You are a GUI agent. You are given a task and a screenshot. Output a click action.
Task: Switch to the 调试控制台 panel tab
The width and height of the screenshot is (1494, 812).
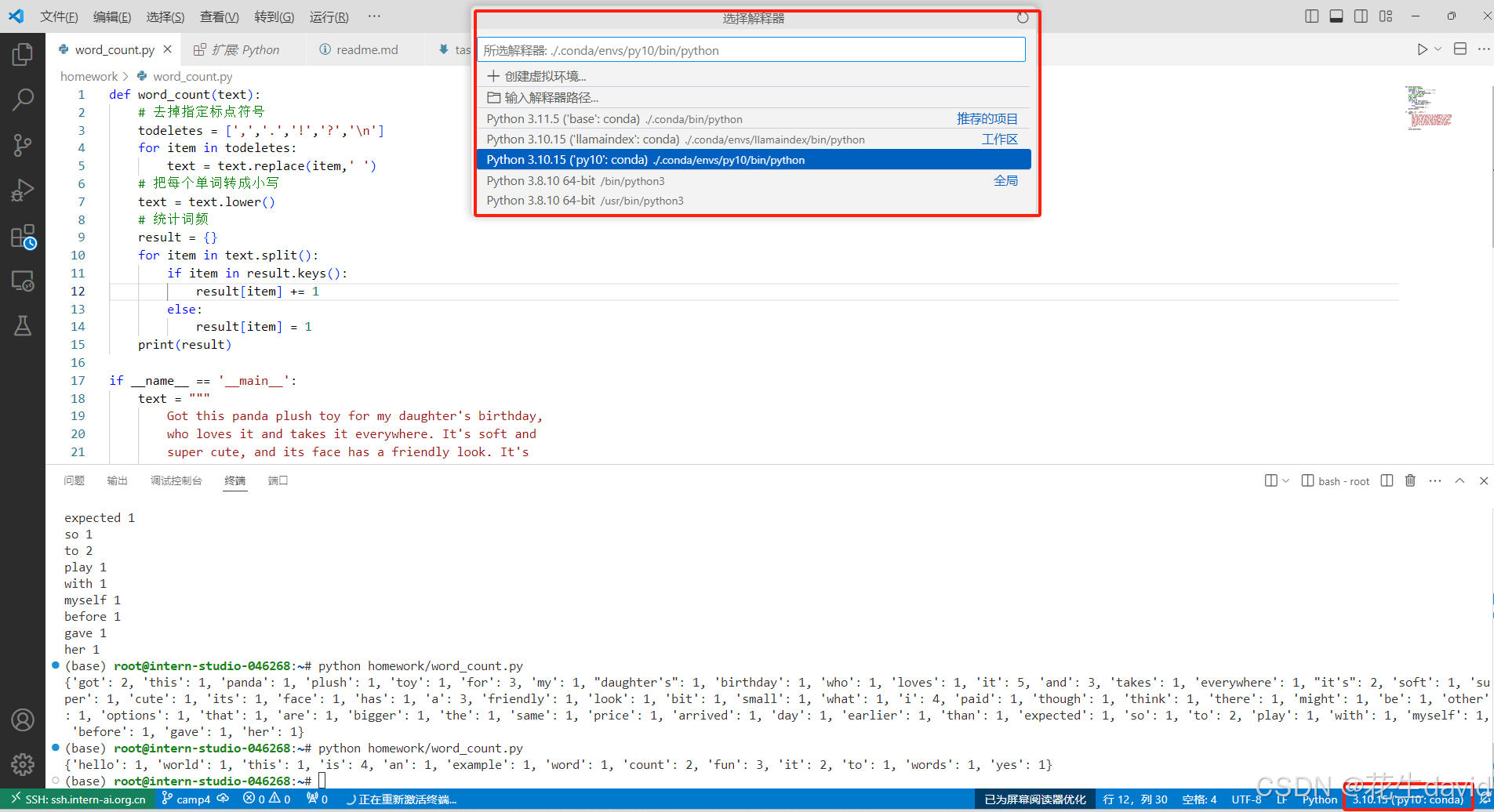(x=176, y=480)
